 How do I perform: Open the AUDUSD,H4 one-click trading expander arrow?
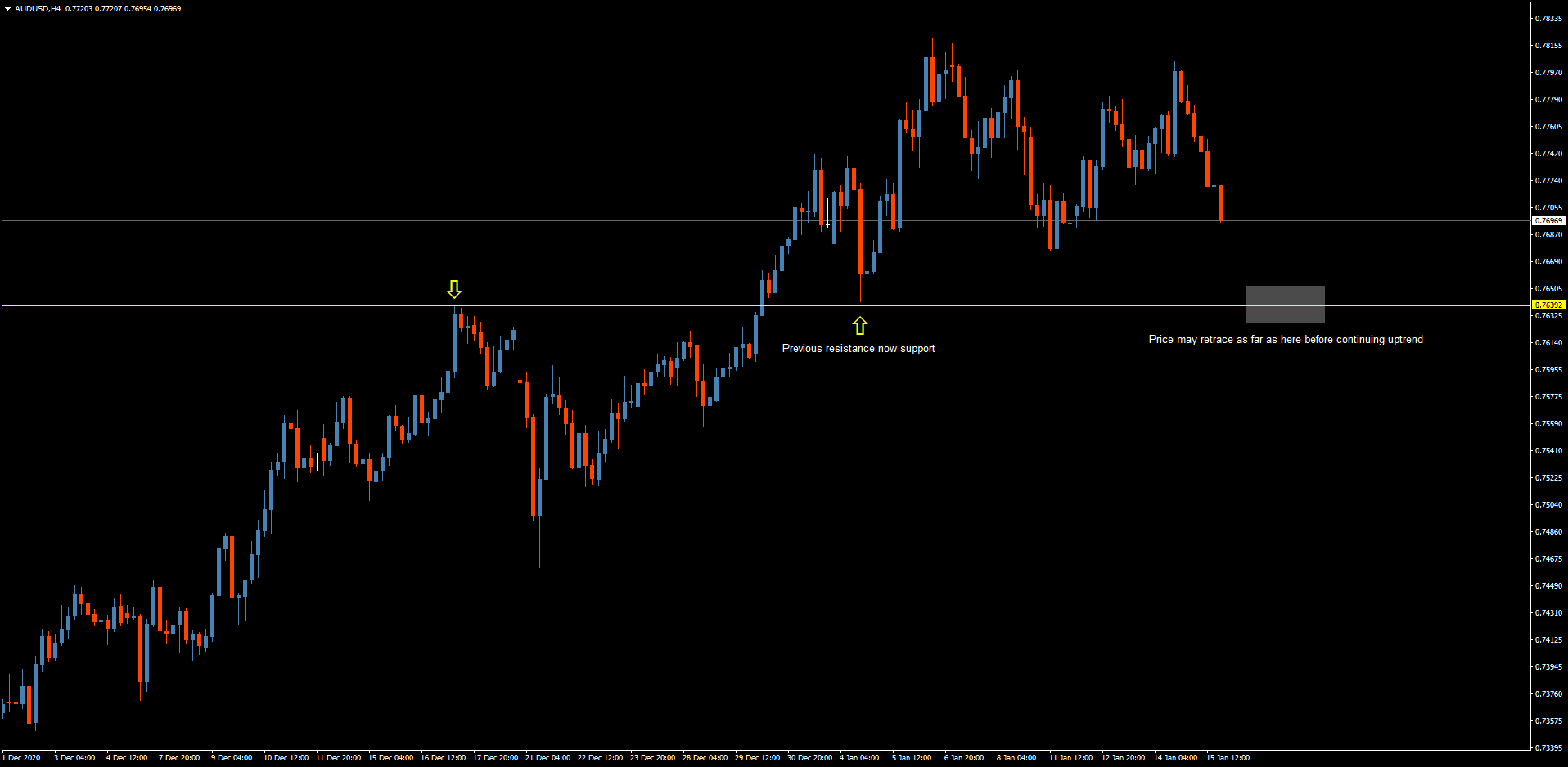[7, 8]
